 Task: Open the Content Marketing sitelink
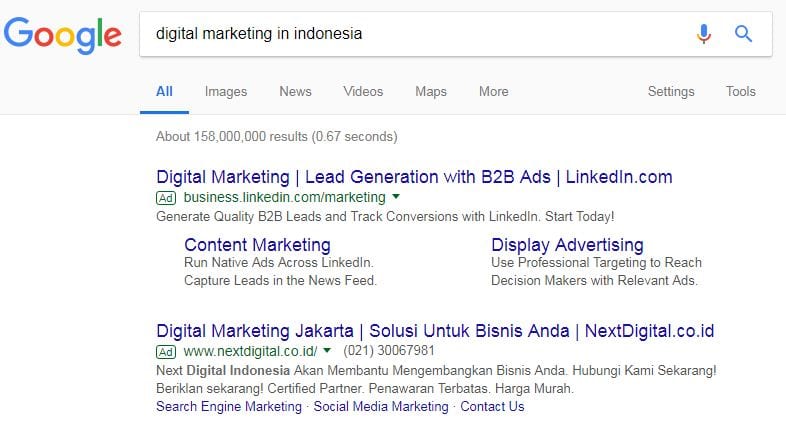click(x=257, y=245)
